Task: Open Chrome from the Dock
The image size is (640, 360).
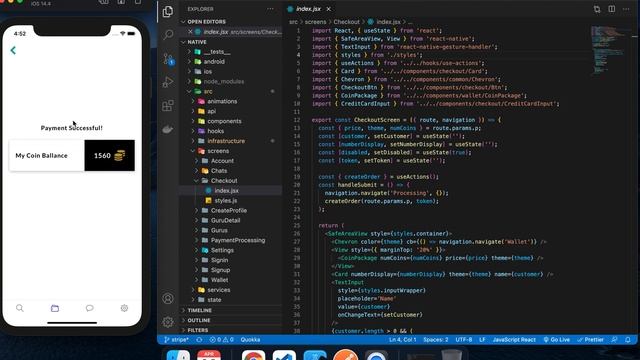Action: [x=253, y=355]
